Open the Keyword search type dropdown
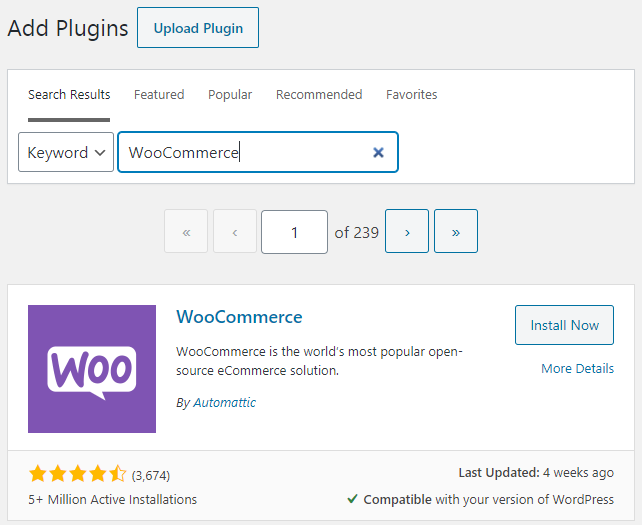This screenshot has width=642, height=525. 66,152
